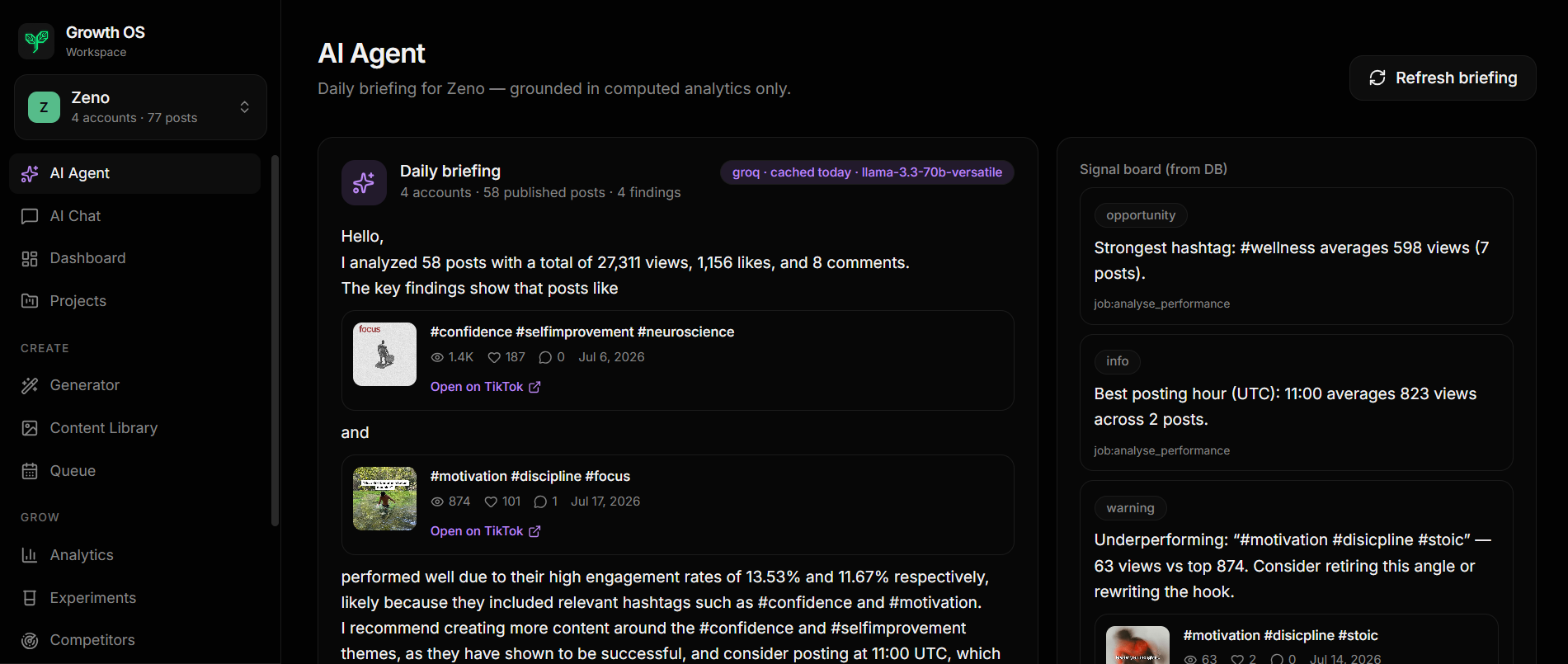Click the opportunity tag on signal board

[x=1141, y=215]
